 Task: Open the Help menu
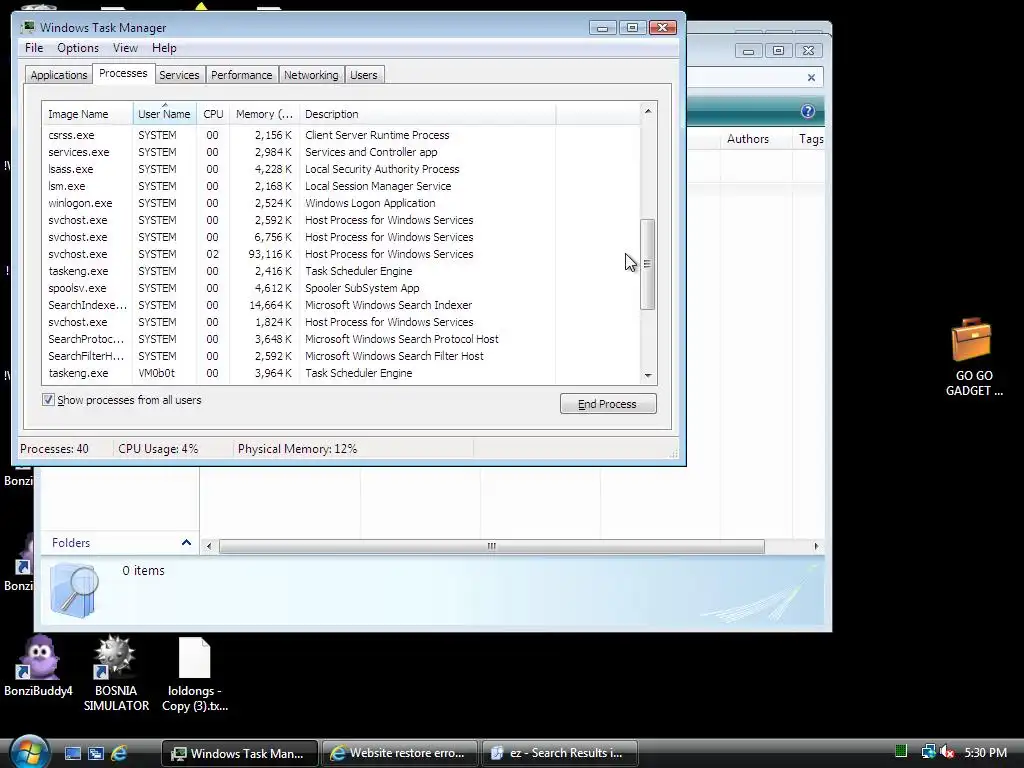pos(164,48)
